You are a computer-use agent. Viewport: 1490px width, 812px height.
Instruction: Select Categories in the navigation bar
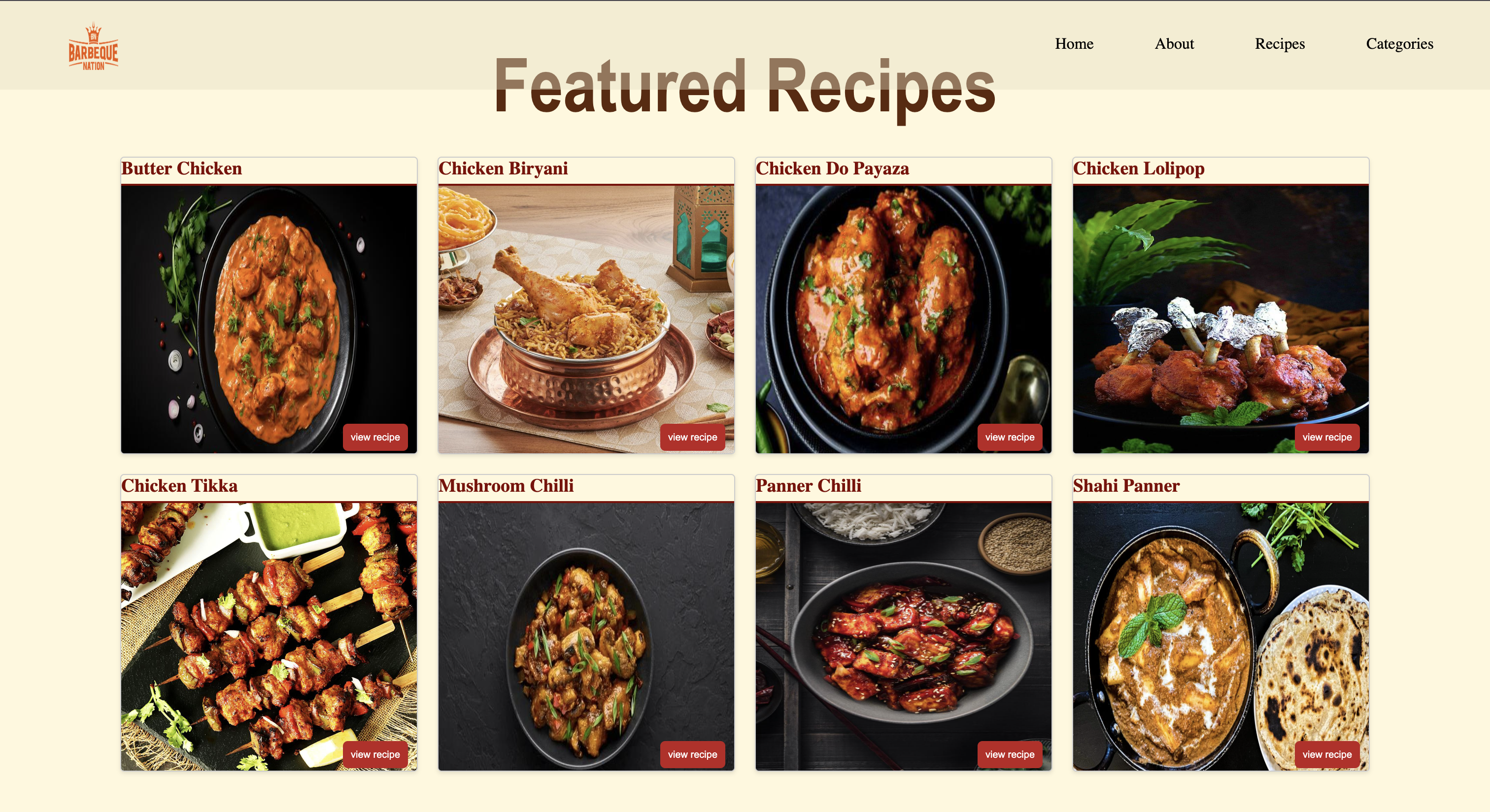tap(1399, 44)
